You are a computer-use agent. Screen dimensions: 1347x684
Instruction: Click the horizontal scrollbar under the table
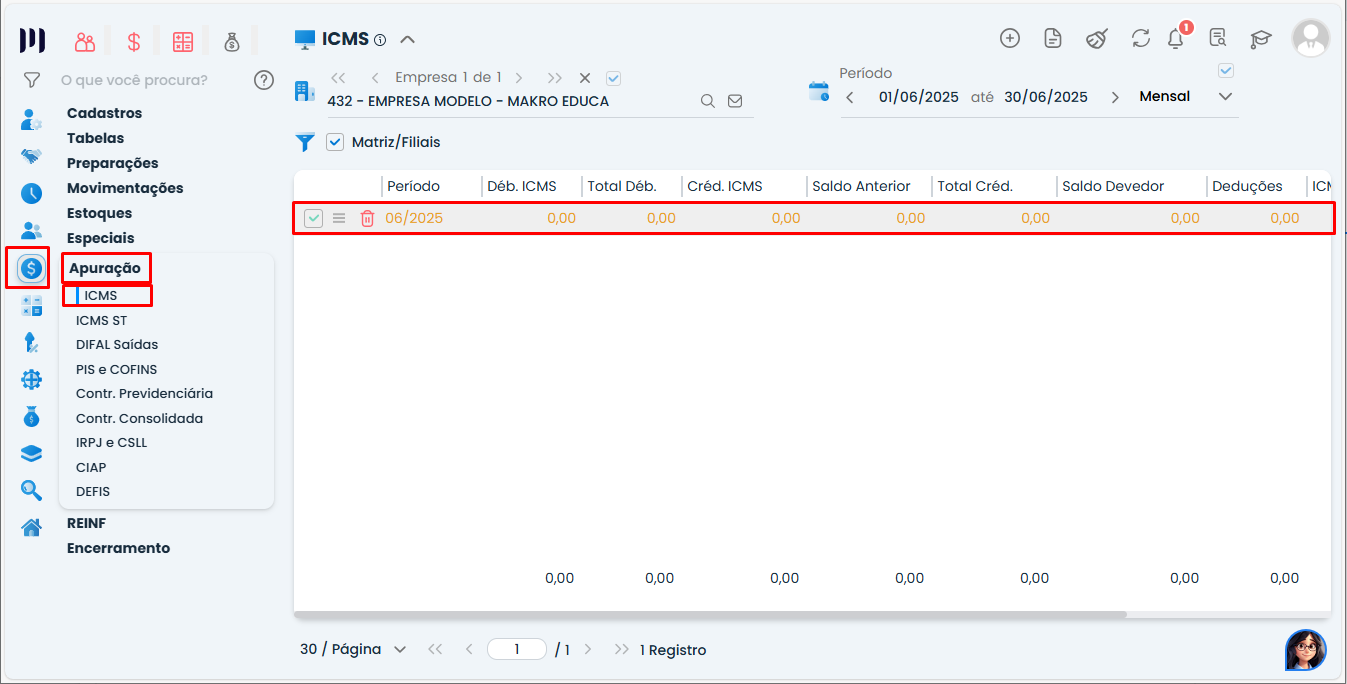coord(710,614)
